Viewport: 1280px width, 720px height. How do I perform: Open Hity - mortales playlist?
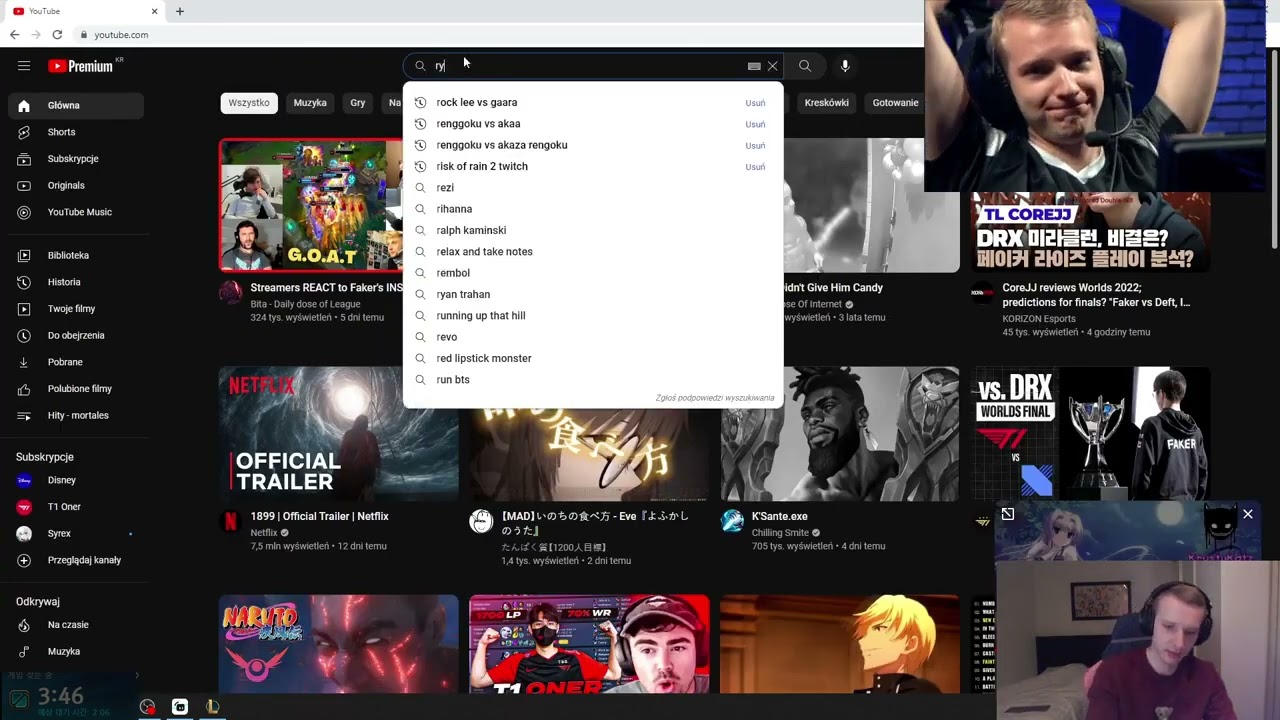pyautogui.click(x=76, y=415)
